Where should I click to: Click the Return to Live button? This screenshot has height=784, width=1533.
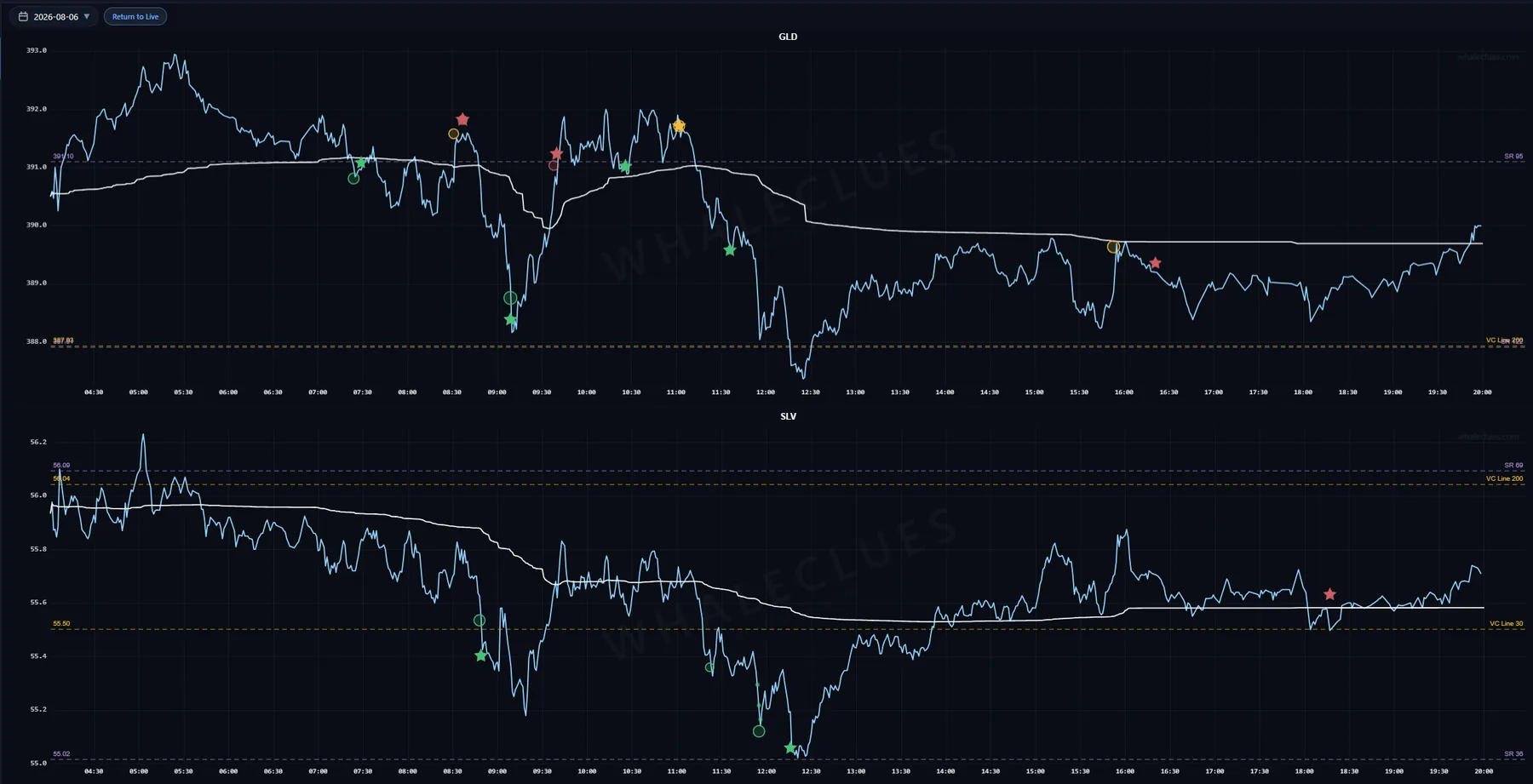point(135,16)
